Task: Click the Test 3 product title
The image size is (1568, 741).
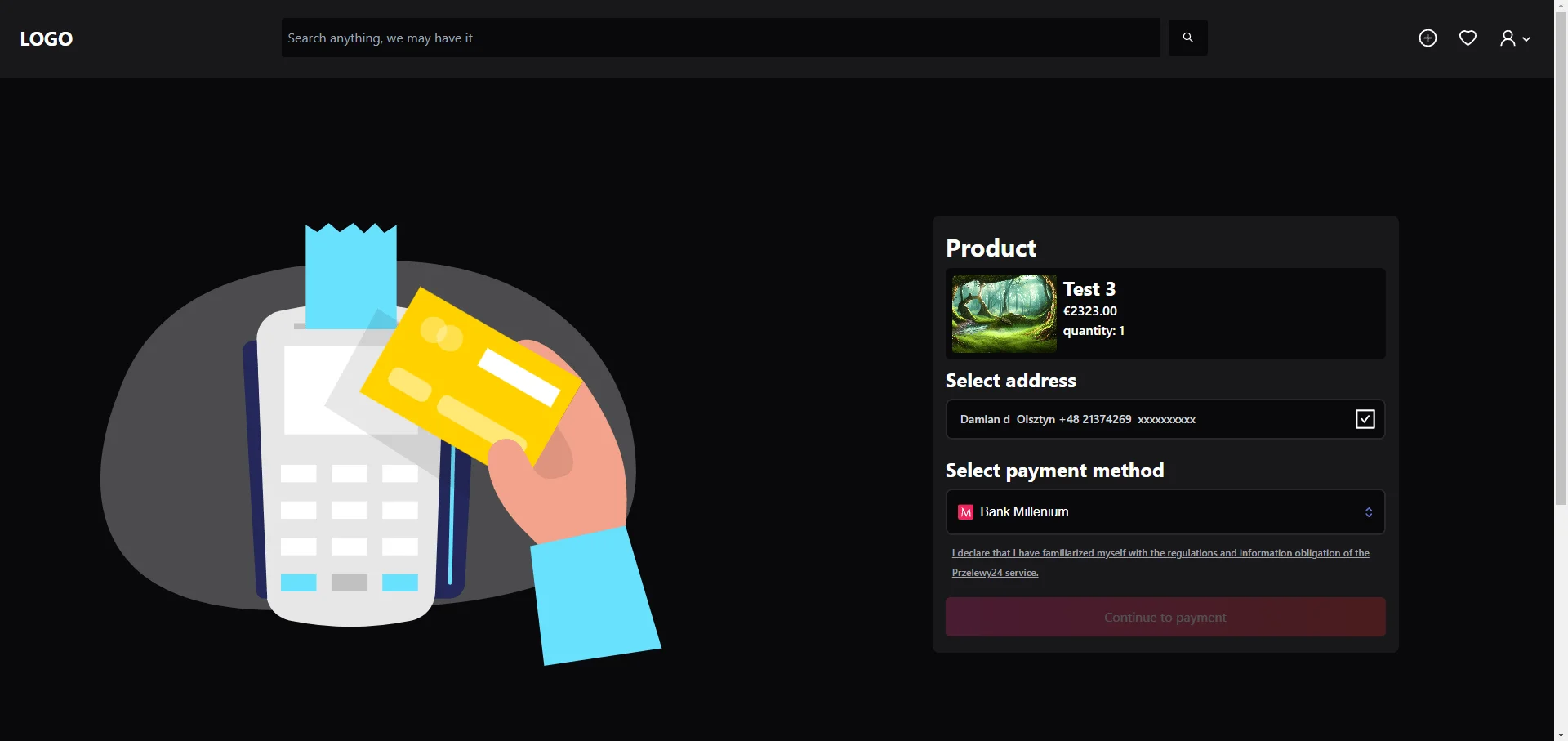Action: click(x=1089, y=289)
